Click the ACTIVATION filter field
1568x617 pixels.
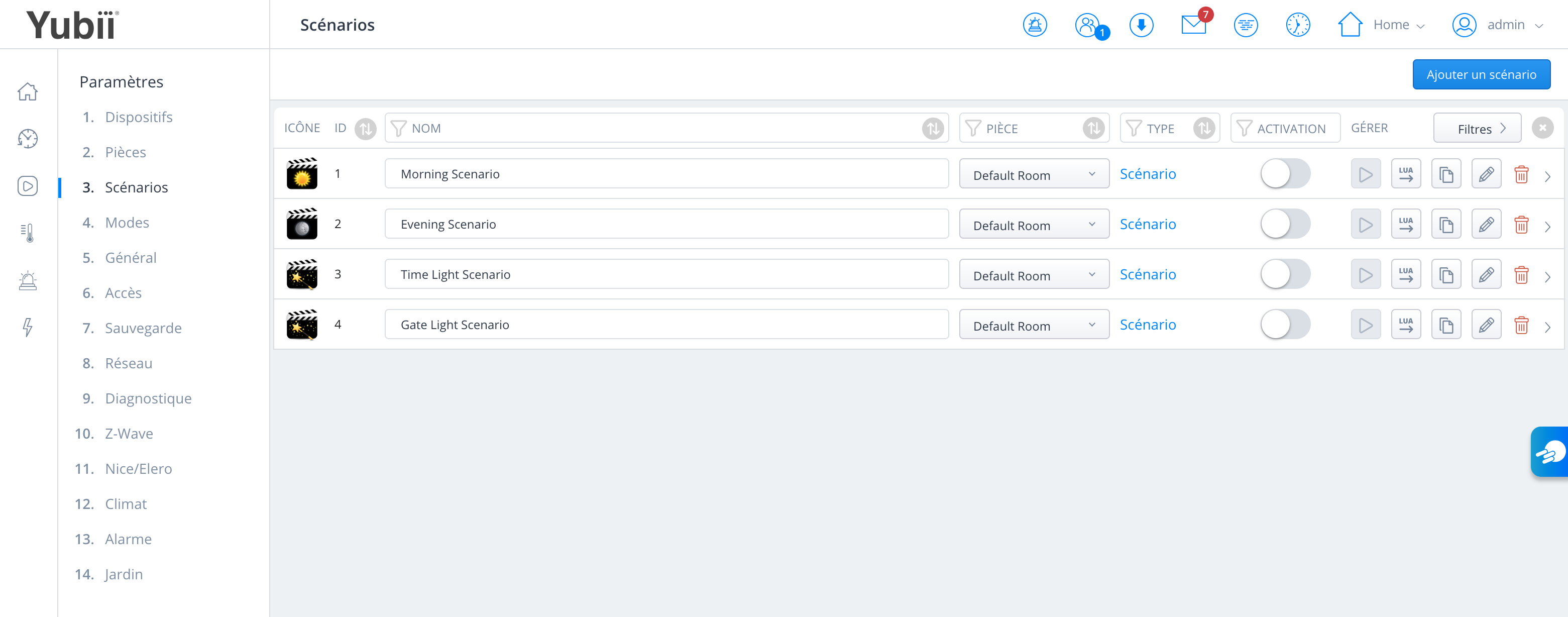[x=1285, y=129]
